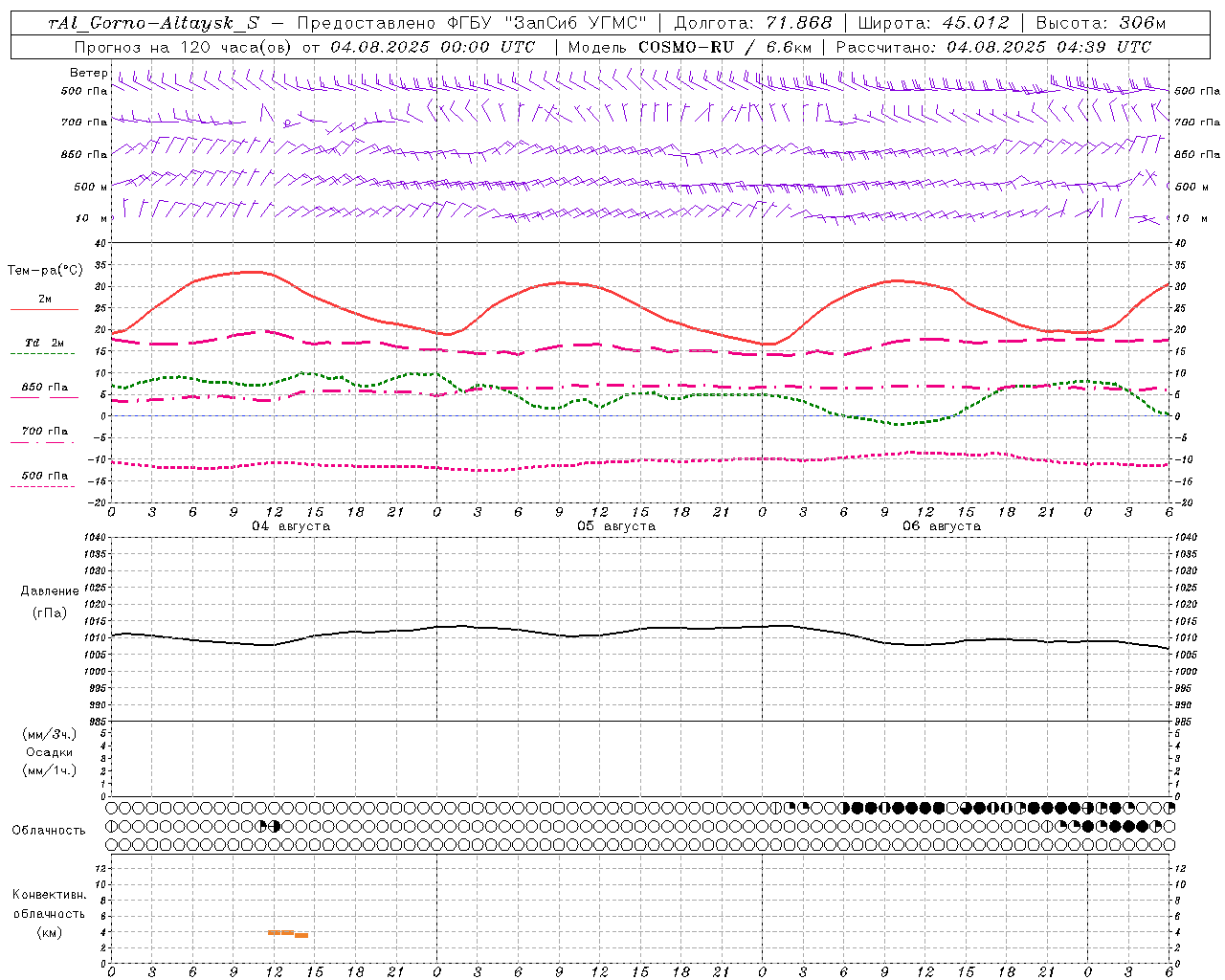Select the forecast period text Прогноз на 120 часа(ов)
This screenshot has width=1225, height=980.
pos(185,47)
